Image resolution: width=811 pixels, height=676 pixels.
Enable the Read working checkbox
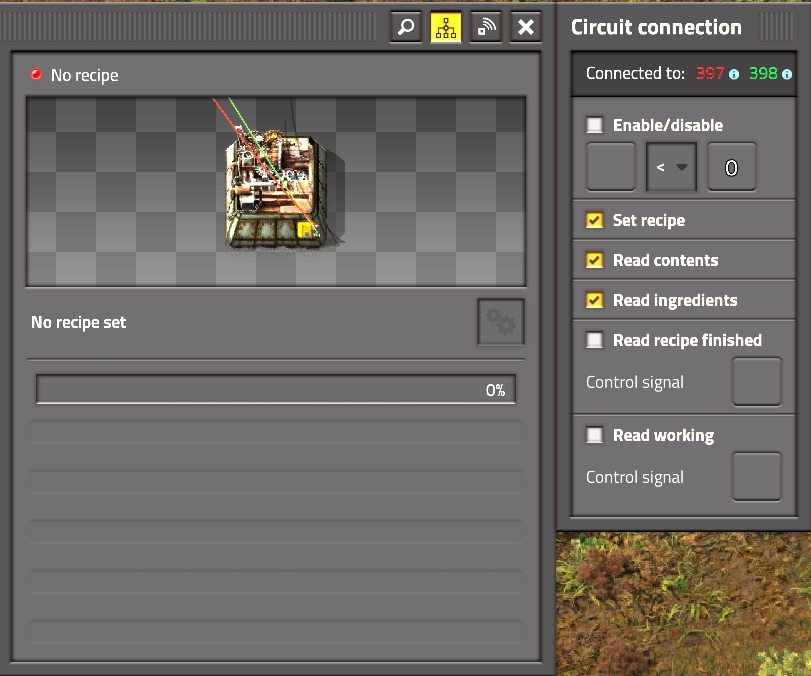pyautogui.click(x=594, y=435)
